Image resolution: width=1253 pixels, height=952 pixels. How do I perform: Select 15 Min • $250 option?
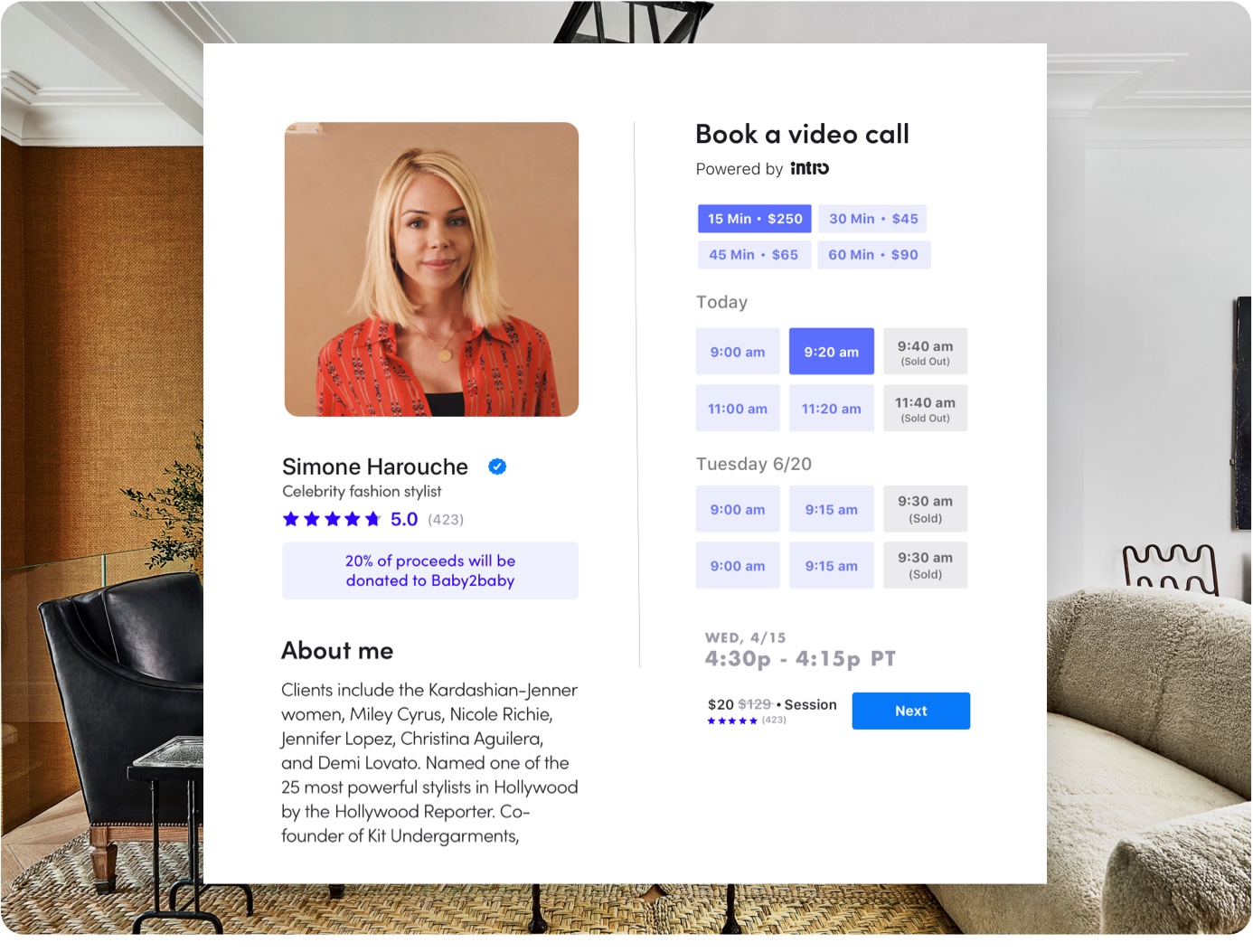point(755,219)
